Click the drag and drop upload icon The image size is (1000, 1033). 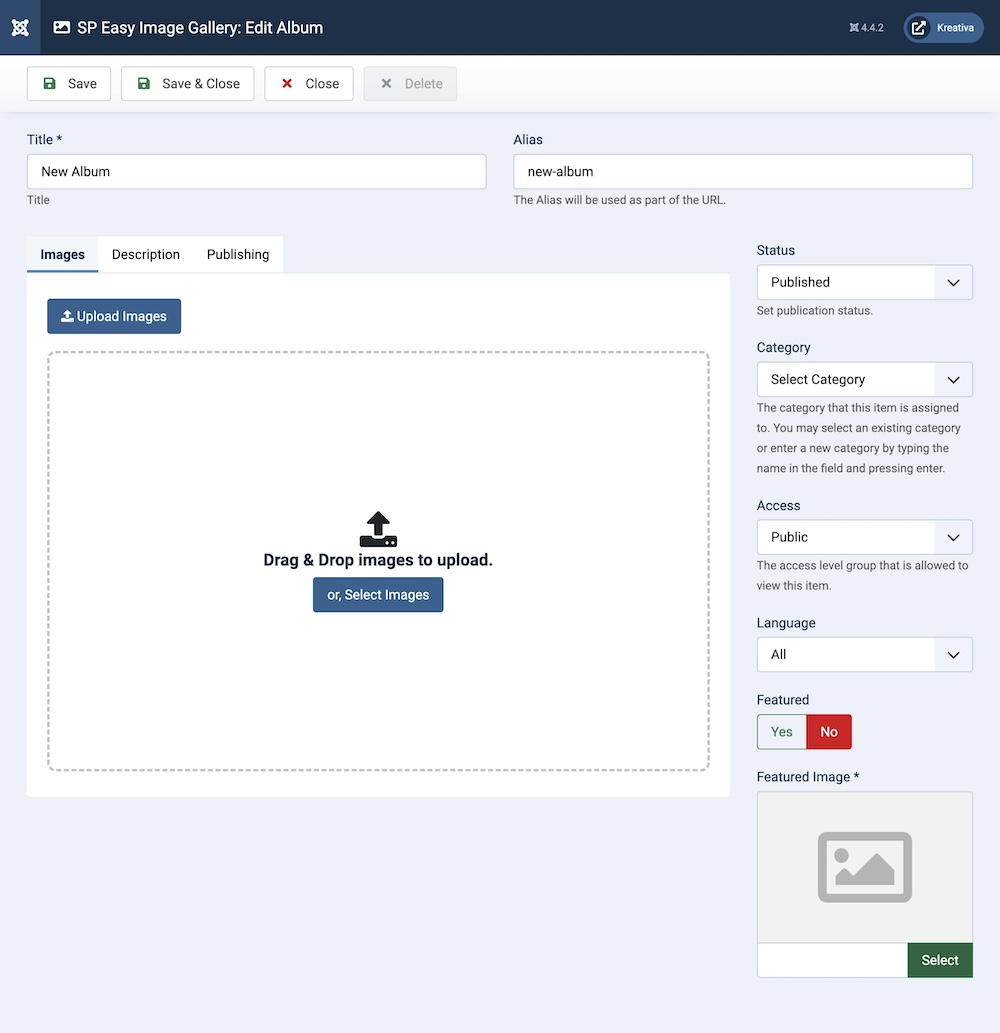378,529
